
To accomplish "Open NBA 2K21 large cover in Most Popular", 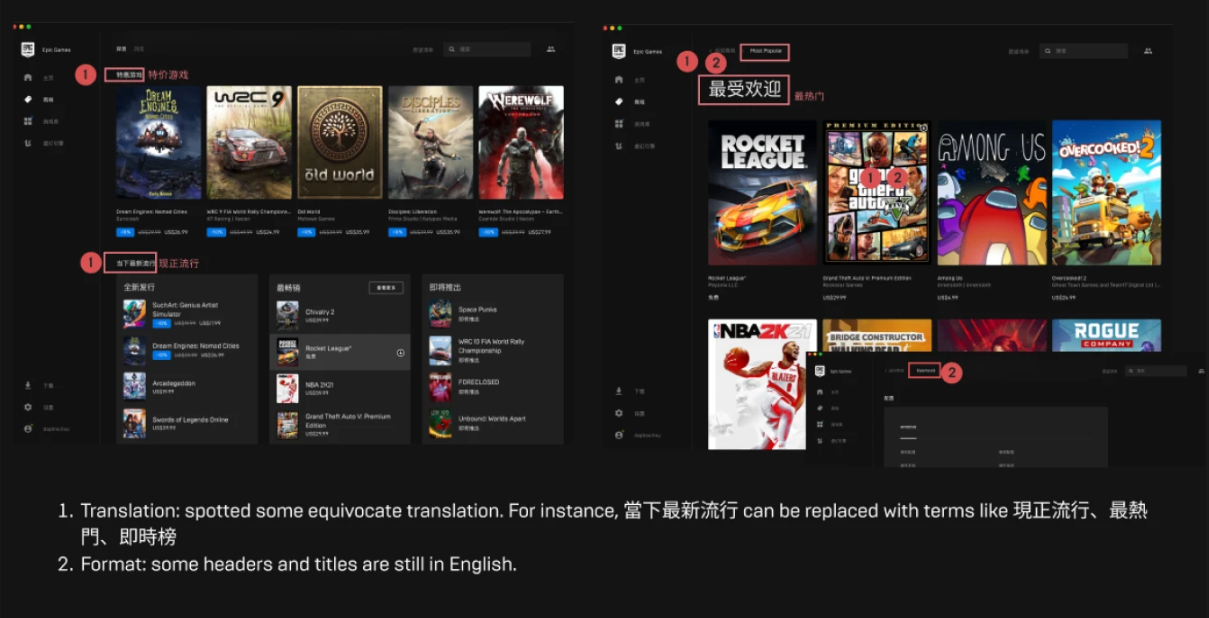I will click(x=762, y=384).
